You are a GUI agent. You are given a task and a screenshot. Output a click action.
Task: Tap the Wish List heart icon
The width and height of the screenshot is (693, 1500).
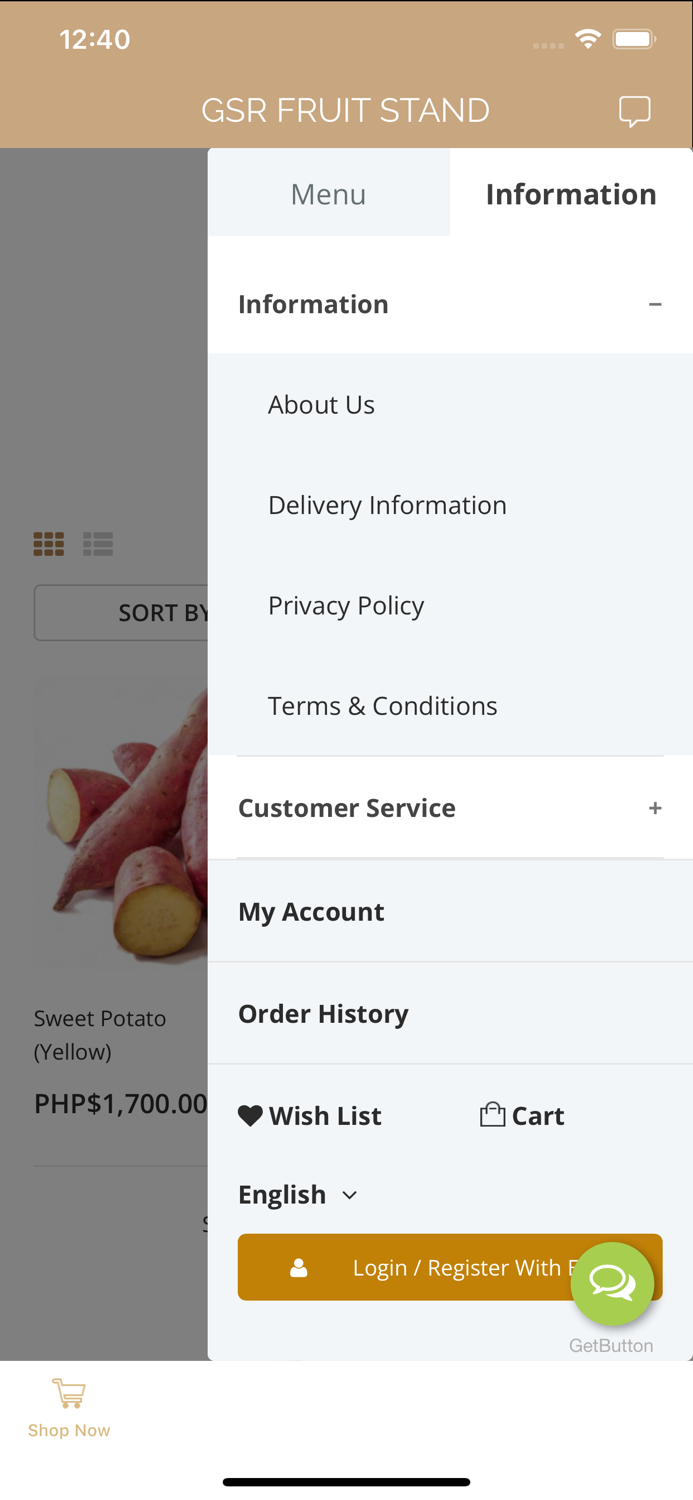click(x=250, y=1116)
